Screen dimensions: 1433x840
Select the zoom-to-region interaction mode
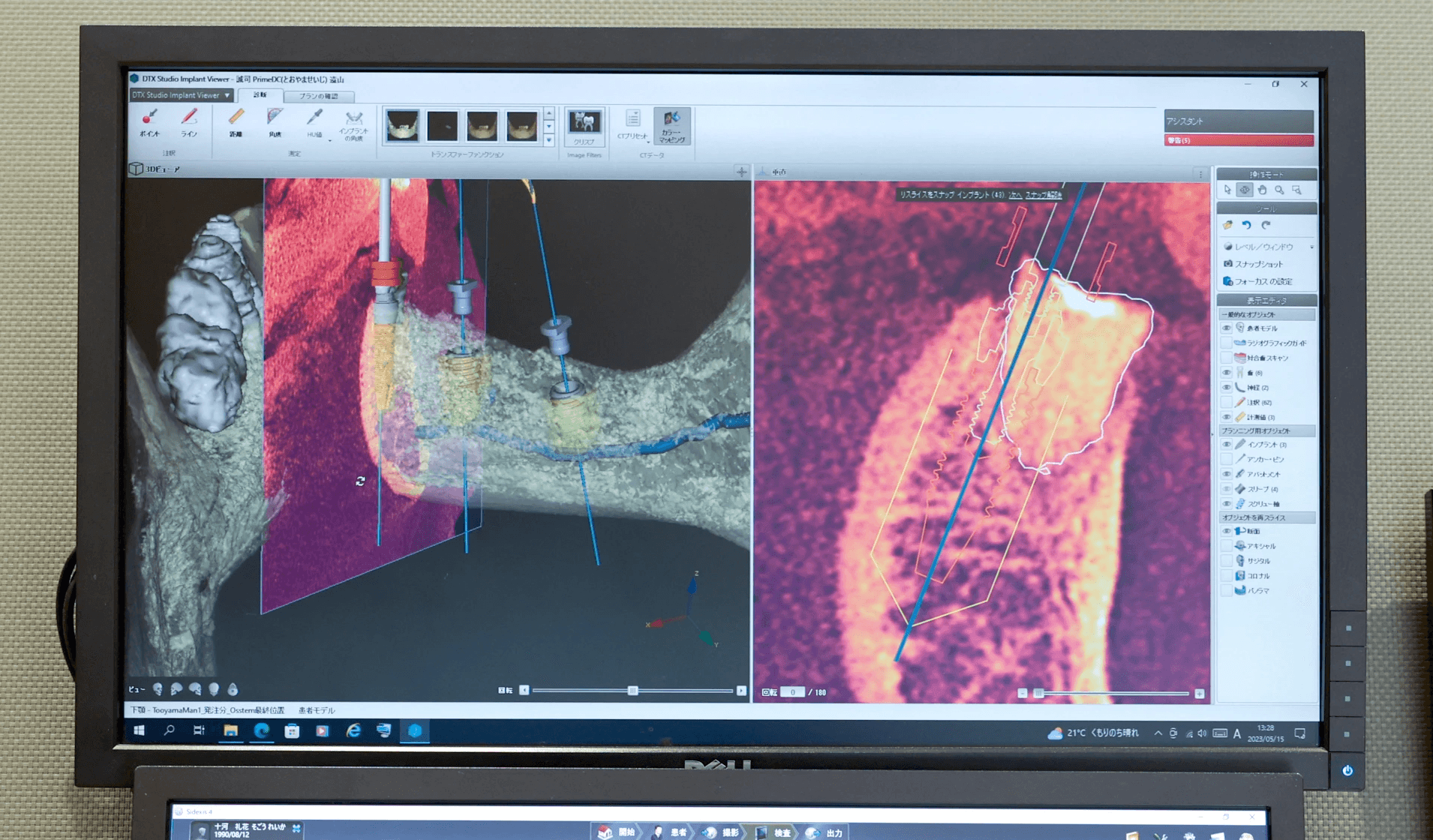point(1296,190)
